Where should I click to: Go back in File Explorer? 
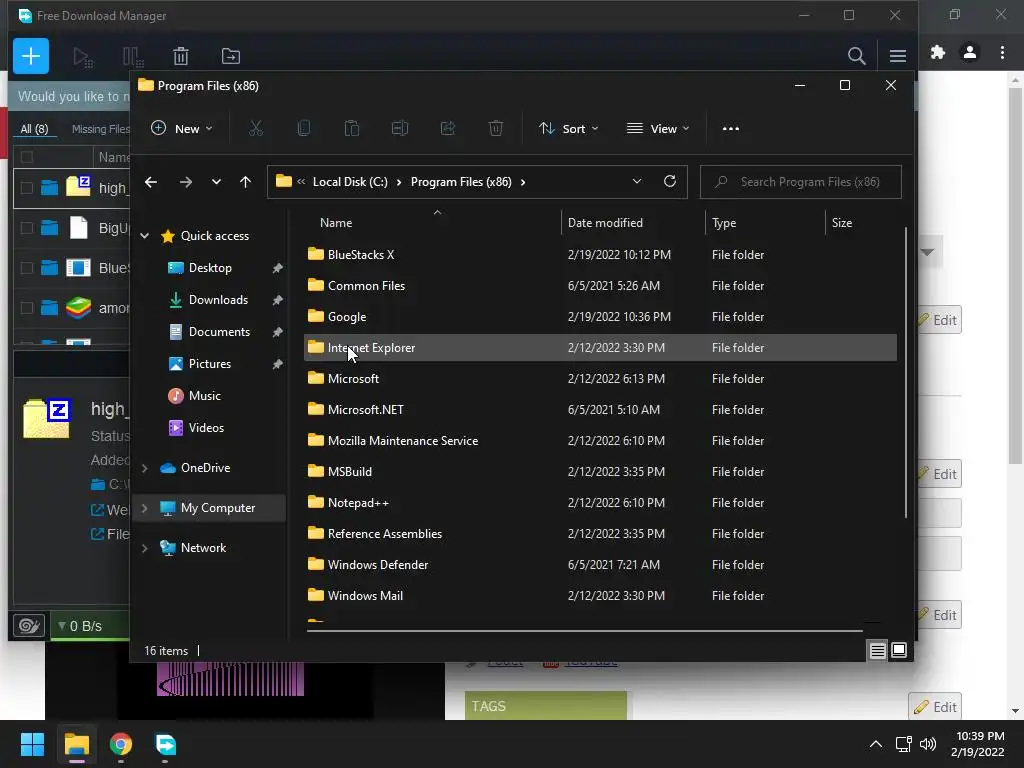pos(151,182)
